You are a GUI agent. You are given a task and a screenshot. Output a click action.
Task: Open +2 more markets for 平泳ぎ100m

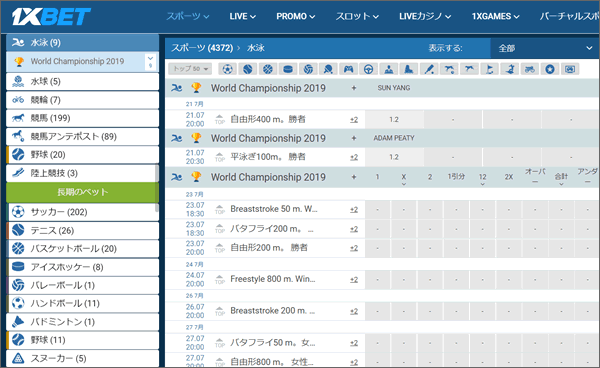354,157
